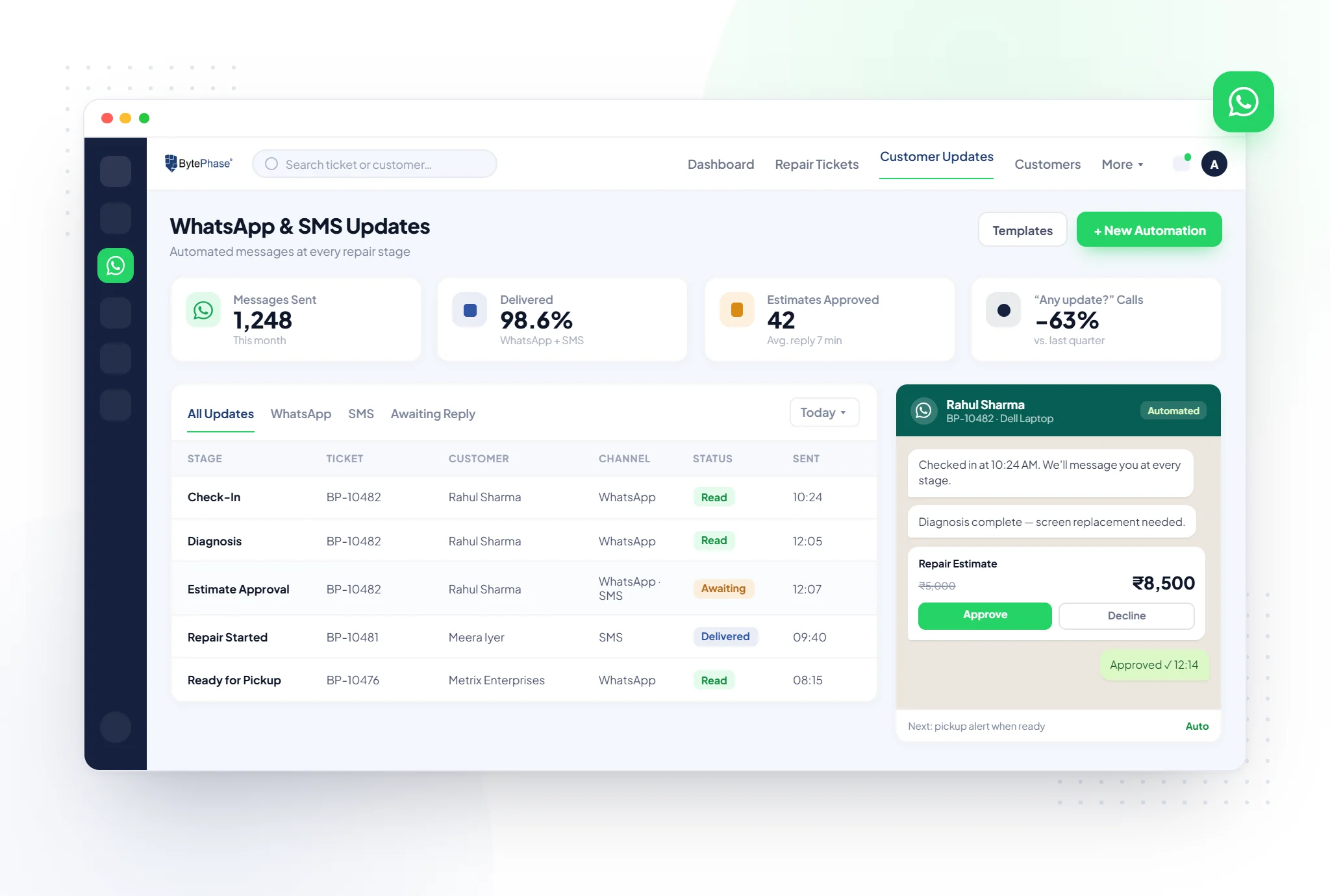Click the Auto label in chat footer
Screen dimensions: 1330x896
(x=1197, y=727)
